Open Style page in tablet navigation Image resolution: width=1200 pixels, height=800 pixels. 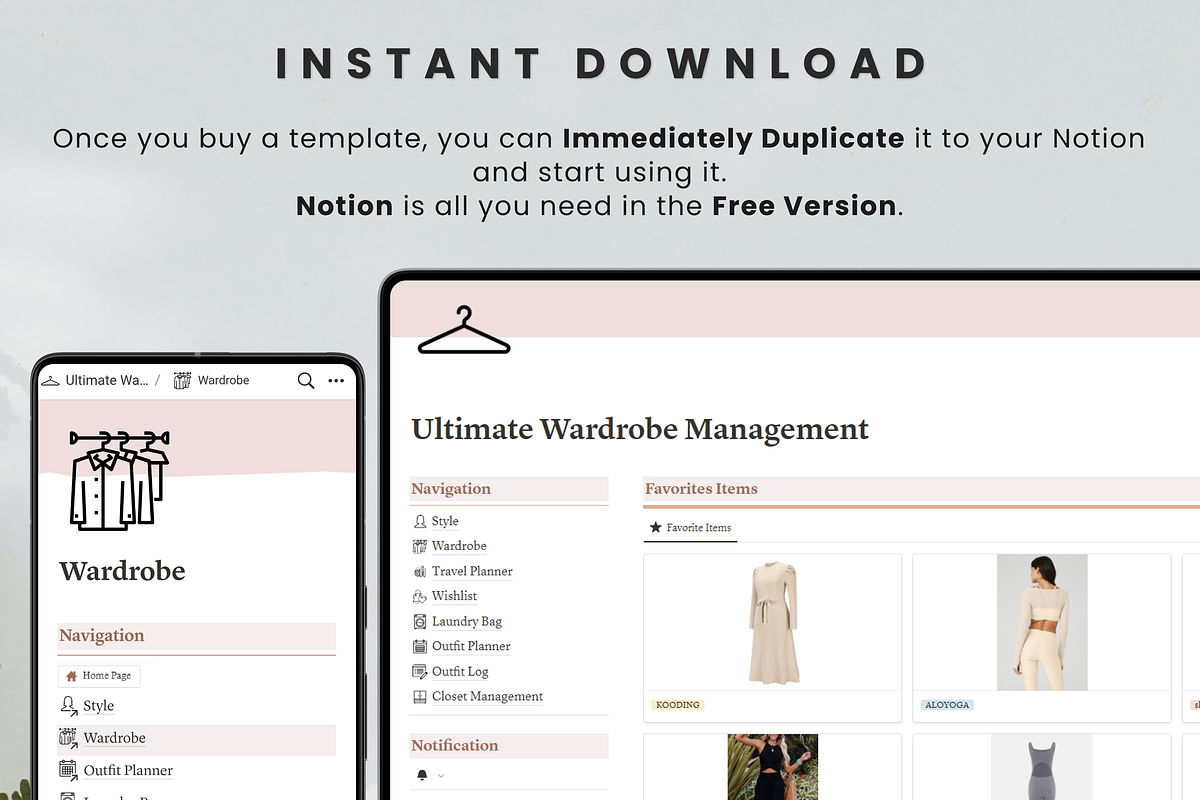(445, 521)
